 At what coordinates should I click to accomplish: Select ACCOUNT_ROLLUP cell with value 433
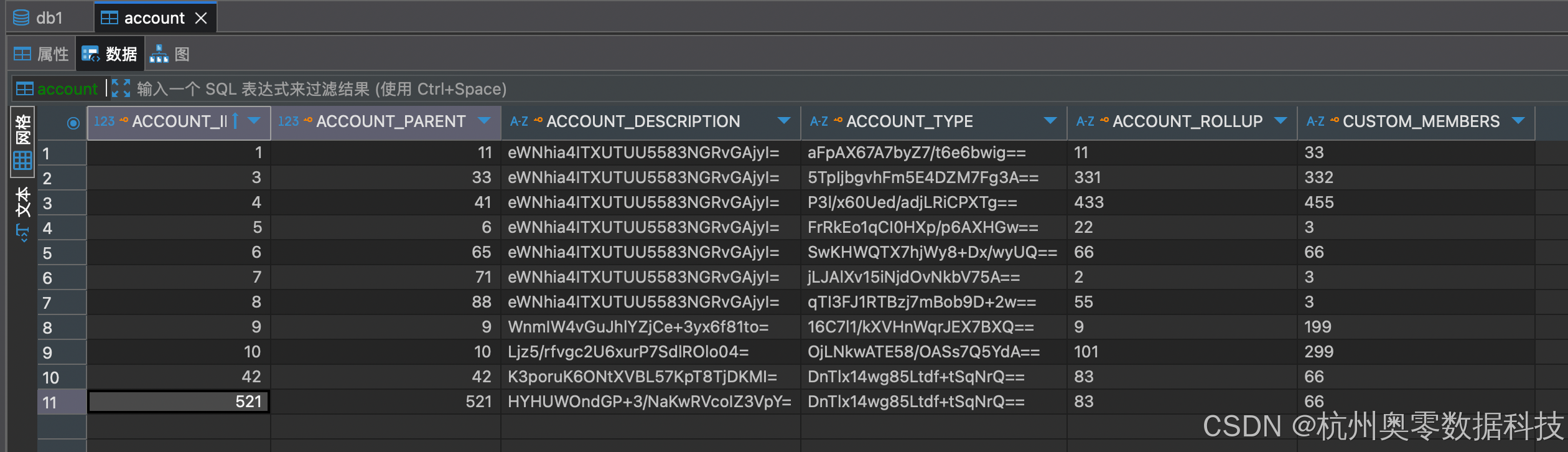point(1182,202)
